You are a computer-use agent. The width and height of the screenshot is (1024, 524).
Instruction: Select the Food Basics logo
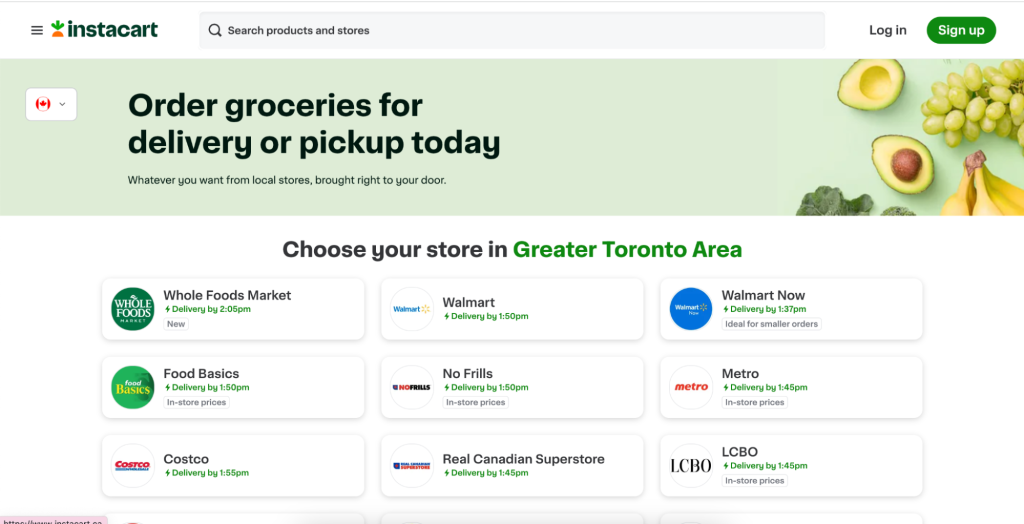[x=133, y=387]
